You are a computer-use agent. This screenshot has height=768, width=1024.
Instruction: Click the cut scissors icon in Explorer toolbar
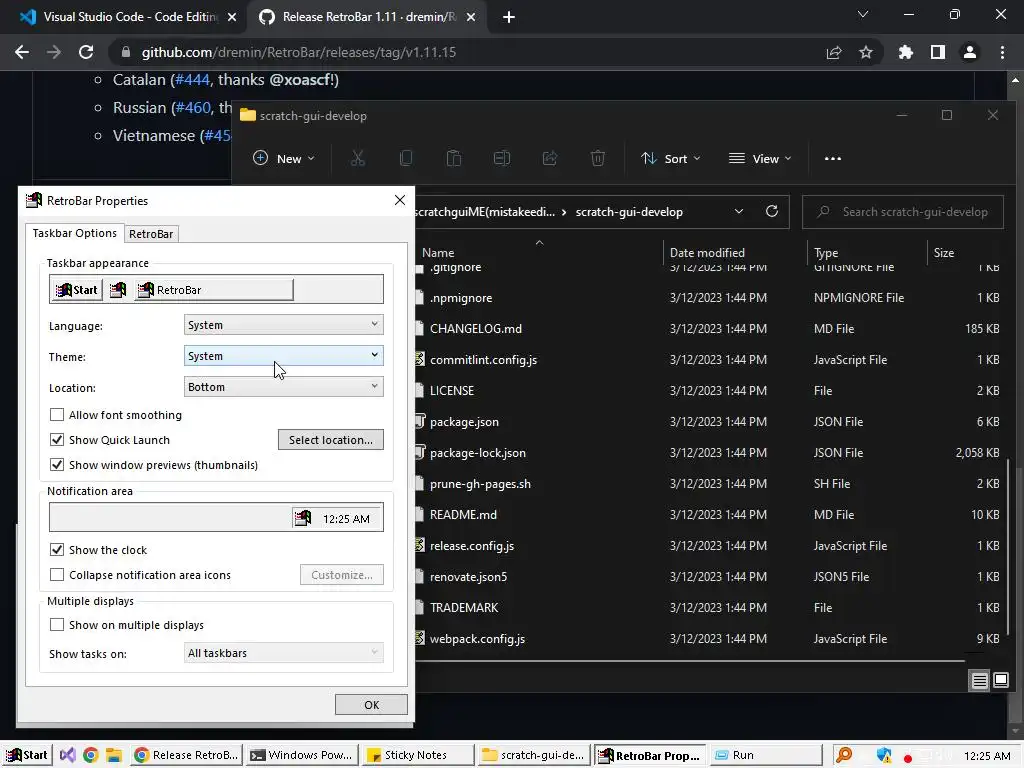tap(357, 158)
